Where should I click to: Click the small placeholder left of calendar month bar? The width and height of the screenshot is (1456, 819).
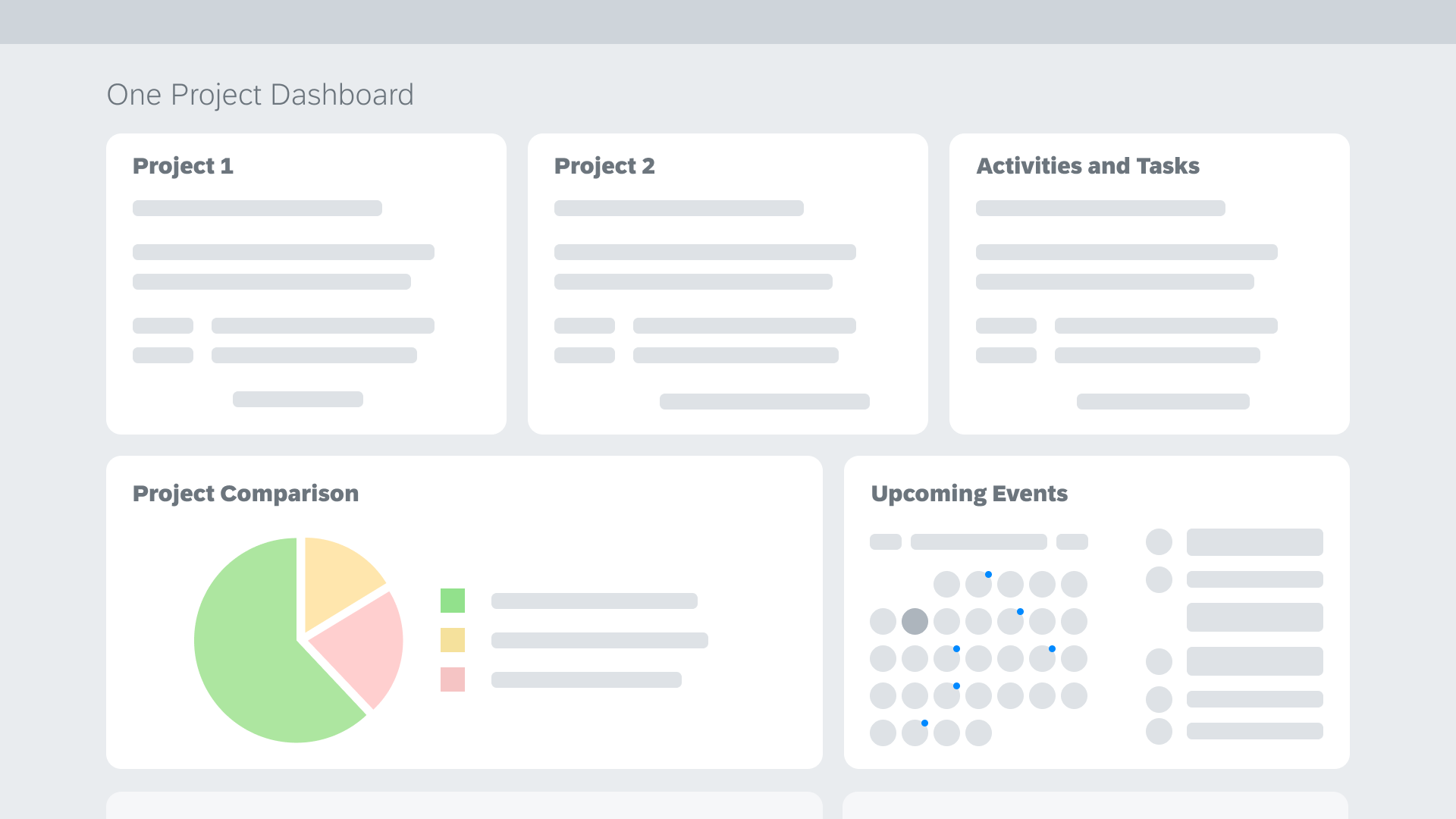pyautogui.click(x=885, y=542)
